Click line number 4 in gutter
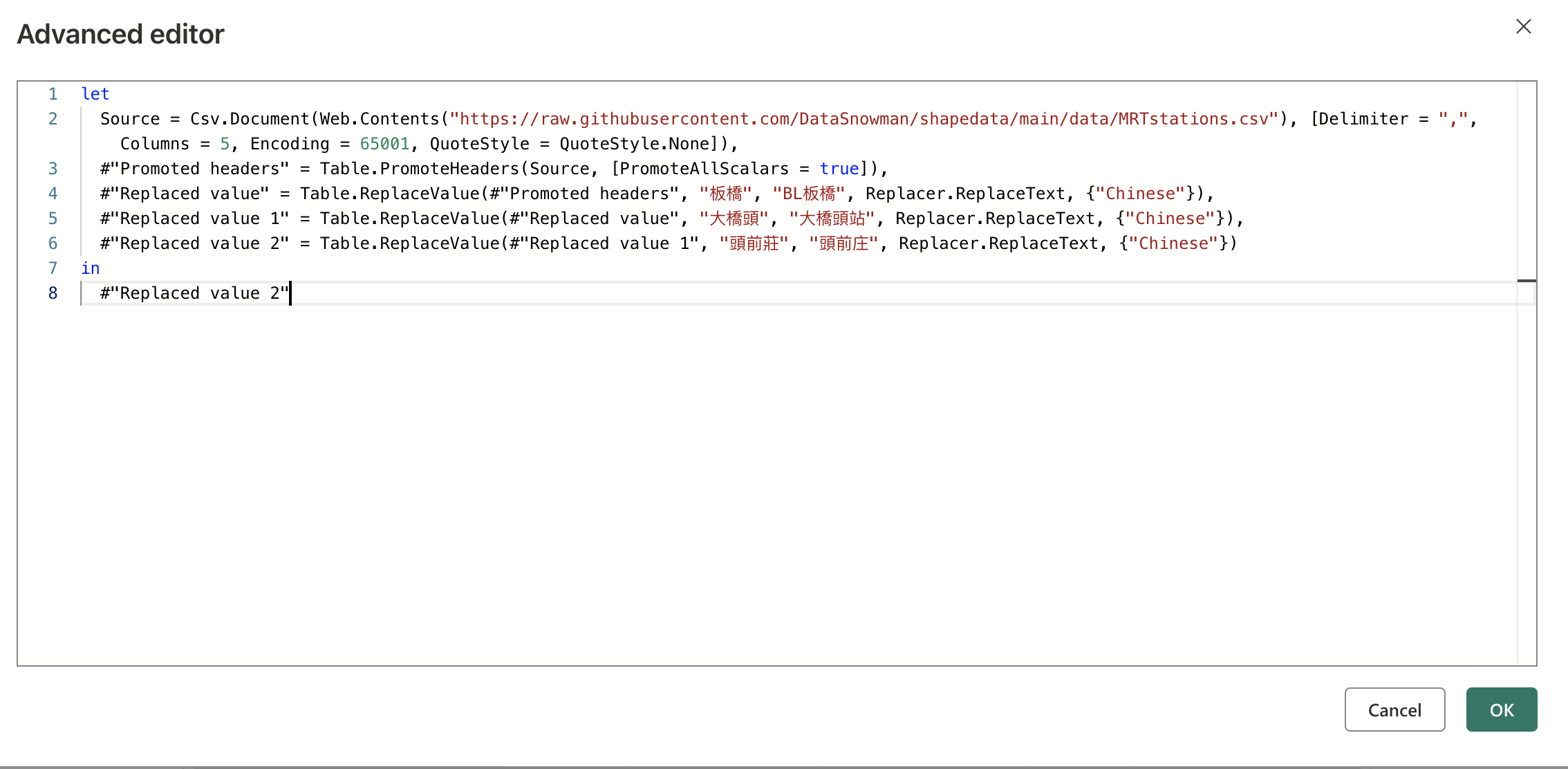Viewport: 1568px width, 769px height. pos(53,194)
